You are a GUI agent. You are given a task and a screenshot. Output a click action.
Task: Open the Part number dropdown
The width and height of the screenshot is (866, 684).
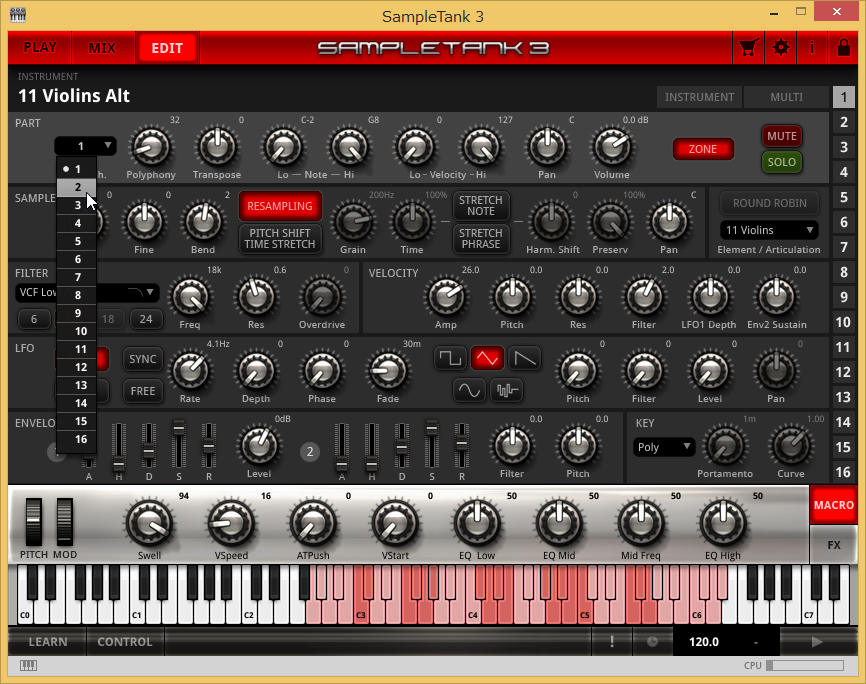(86, 146)
